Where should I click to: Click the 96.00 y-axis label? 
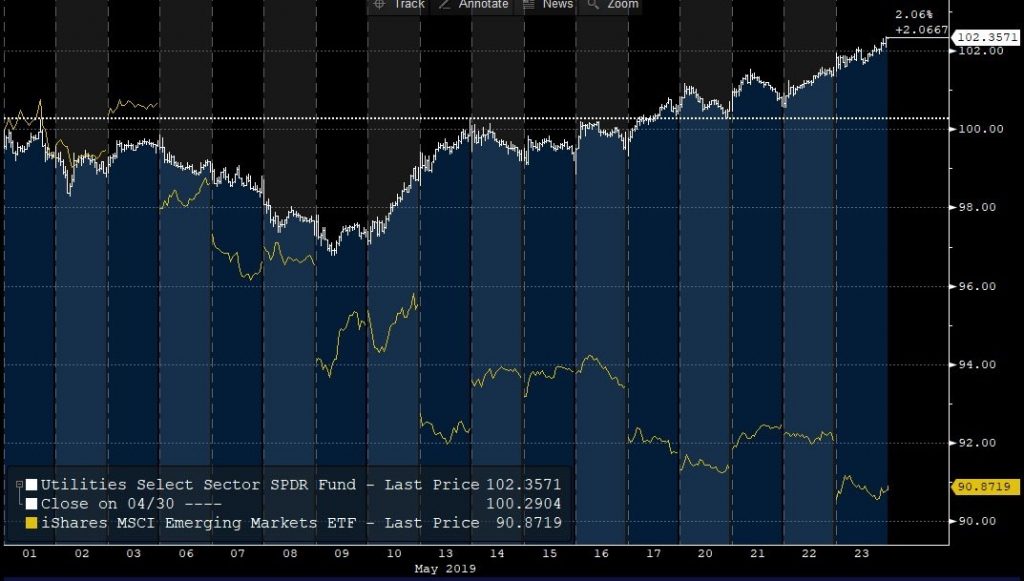click(x=977, y=287)
